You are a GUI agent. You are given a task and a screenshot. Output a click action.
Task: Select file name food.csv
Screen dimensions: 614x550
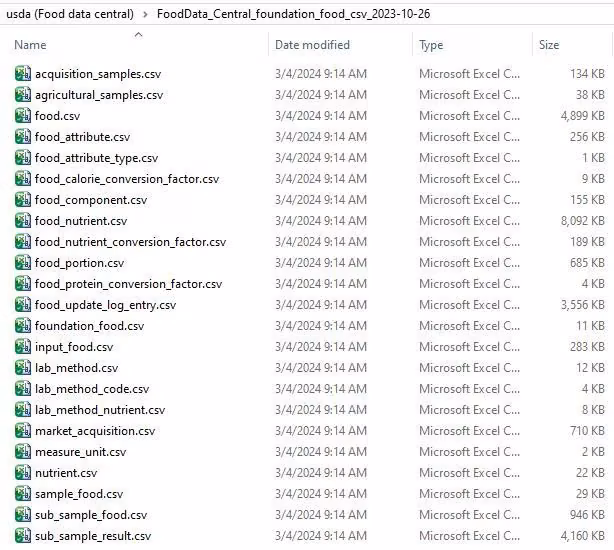pos(58,116)
